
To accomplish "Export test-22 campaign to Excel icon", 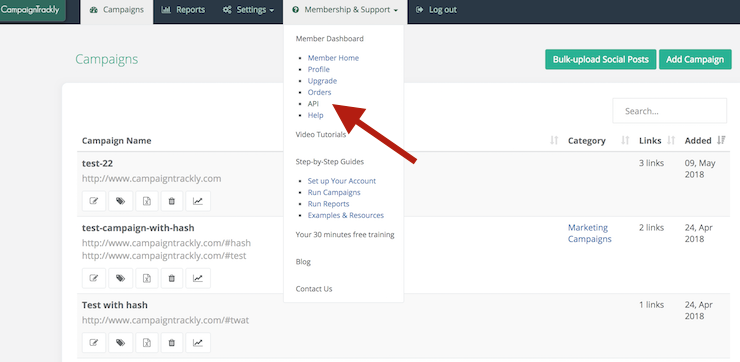I will [x=147, y=201].
